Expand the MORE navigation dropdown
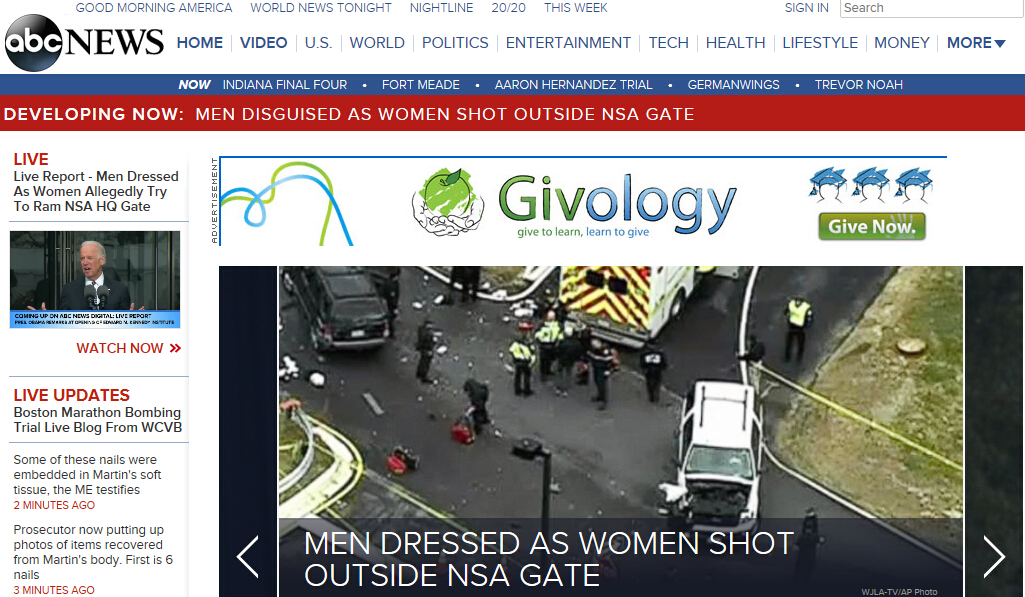Image resolution: width=1025 pixels, height=597 pixels. pos(976,43)
